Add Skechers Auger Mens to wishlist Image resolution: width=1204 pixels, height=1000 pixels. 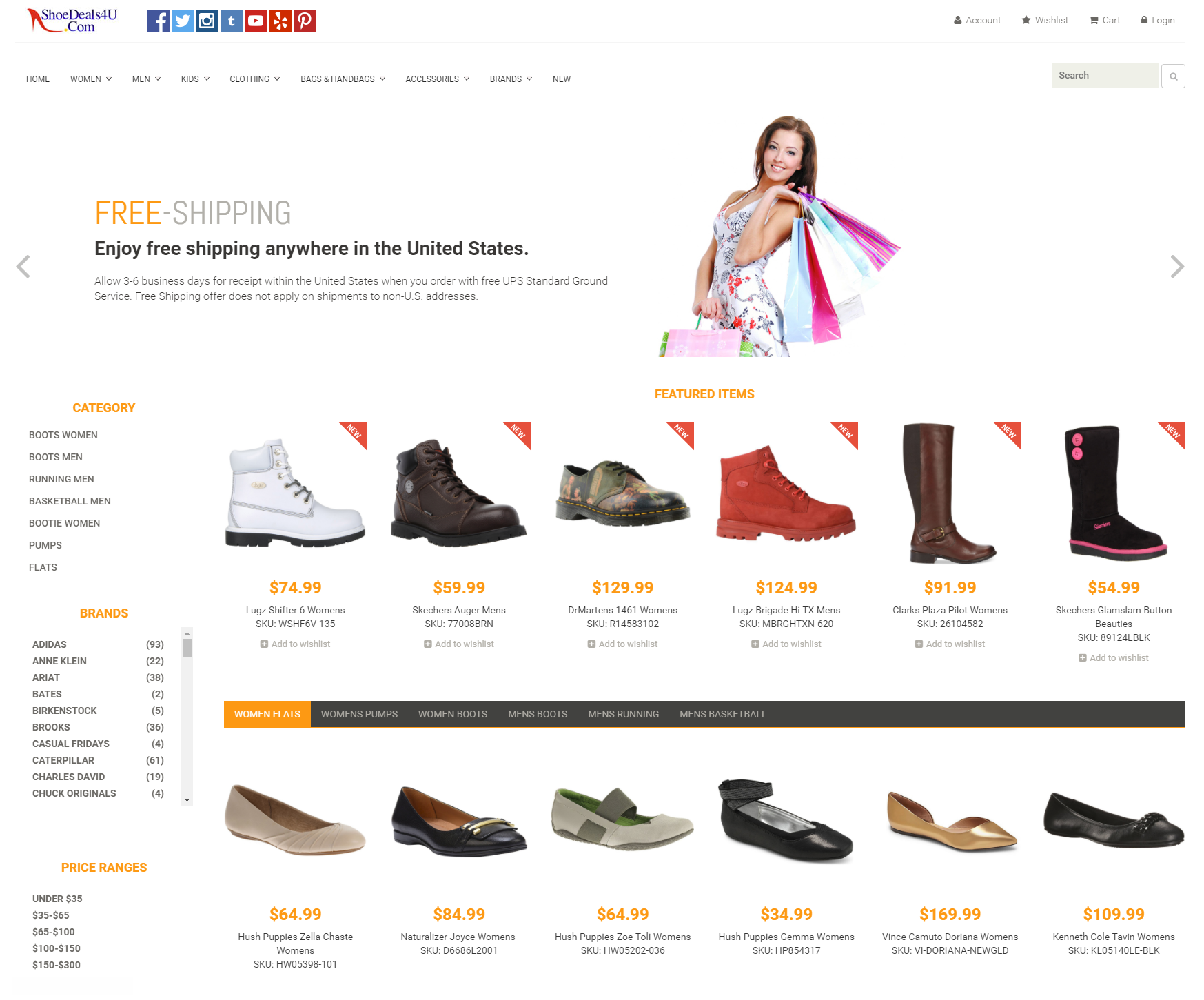click(x=459, y=644)
